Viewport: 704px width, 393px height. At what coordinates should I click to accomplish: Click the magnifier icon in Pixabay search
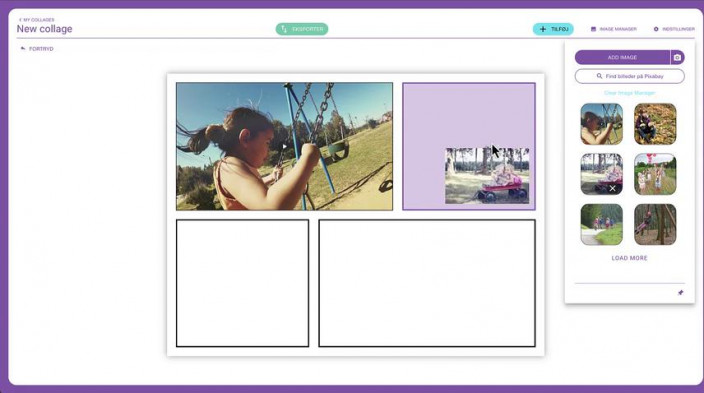599,76
